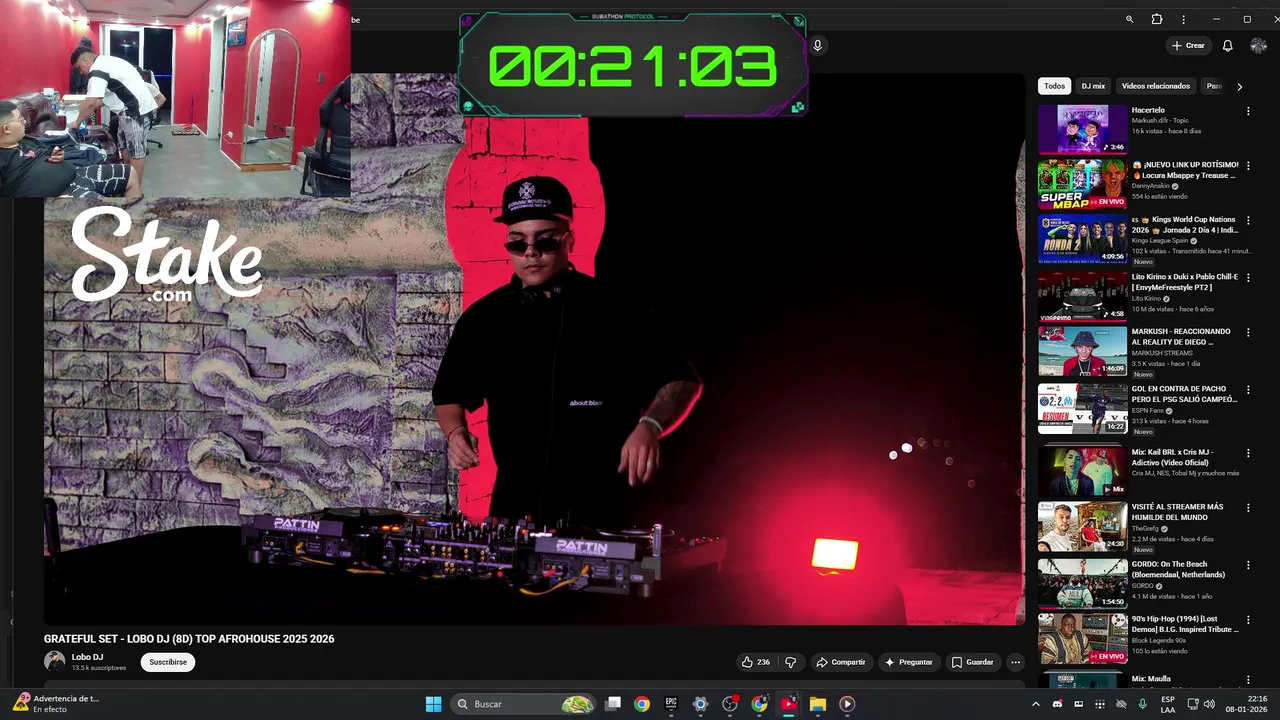Open the MARKUSH REACCIONANDO video thumbnail
This screenshot has height=720, width=1280.
point(1082,351)
